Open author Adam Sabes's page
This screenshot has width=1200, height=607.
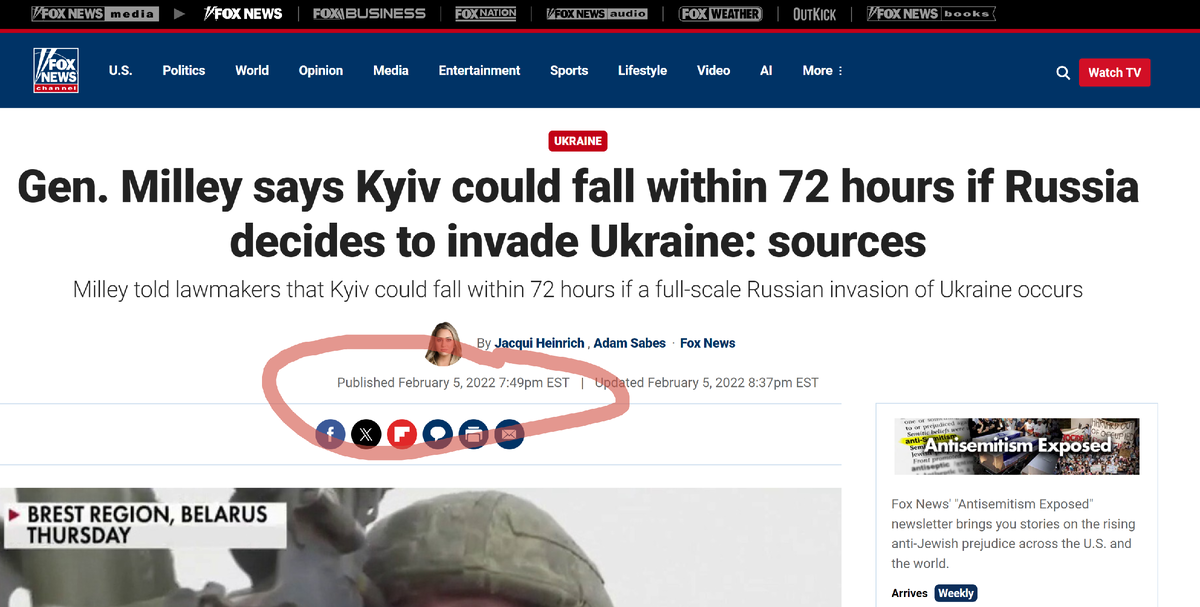(x=629, y=343)
